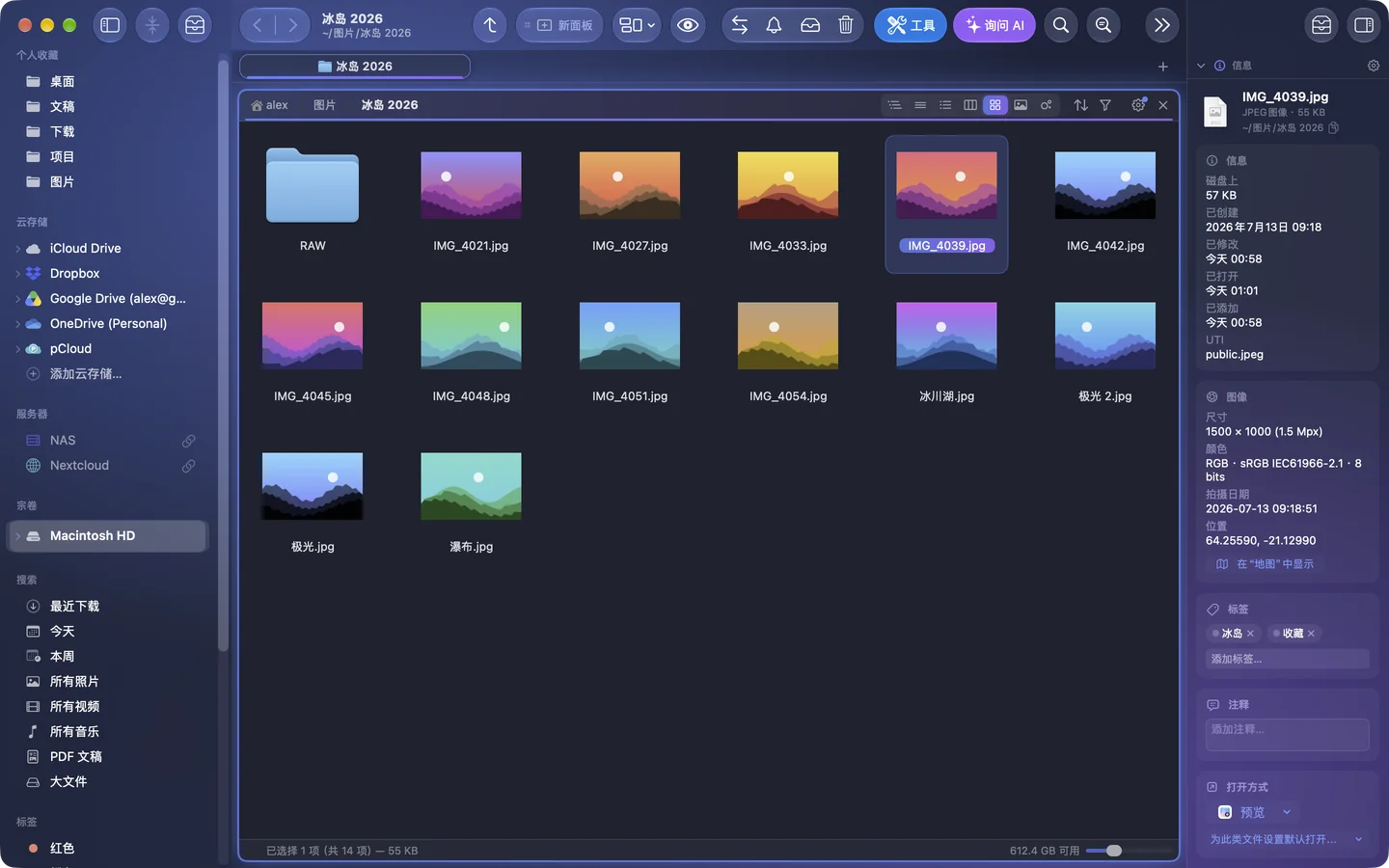This screenshot has height=868, width=1389.
Task: Click the info panel settings gear
Action: pos(1374,66)
